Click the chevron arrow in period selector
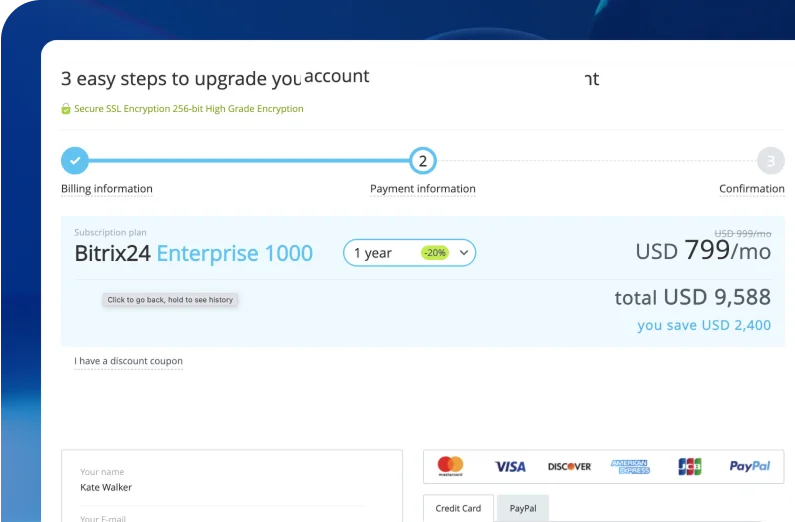 click(464, 253)
